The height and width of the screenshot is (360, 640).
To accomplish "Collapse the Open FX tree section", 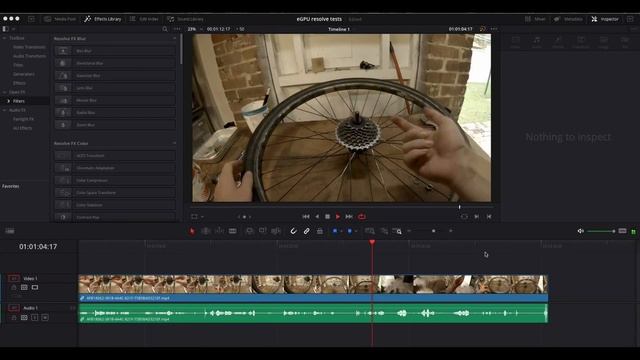I will coord(4,92).
